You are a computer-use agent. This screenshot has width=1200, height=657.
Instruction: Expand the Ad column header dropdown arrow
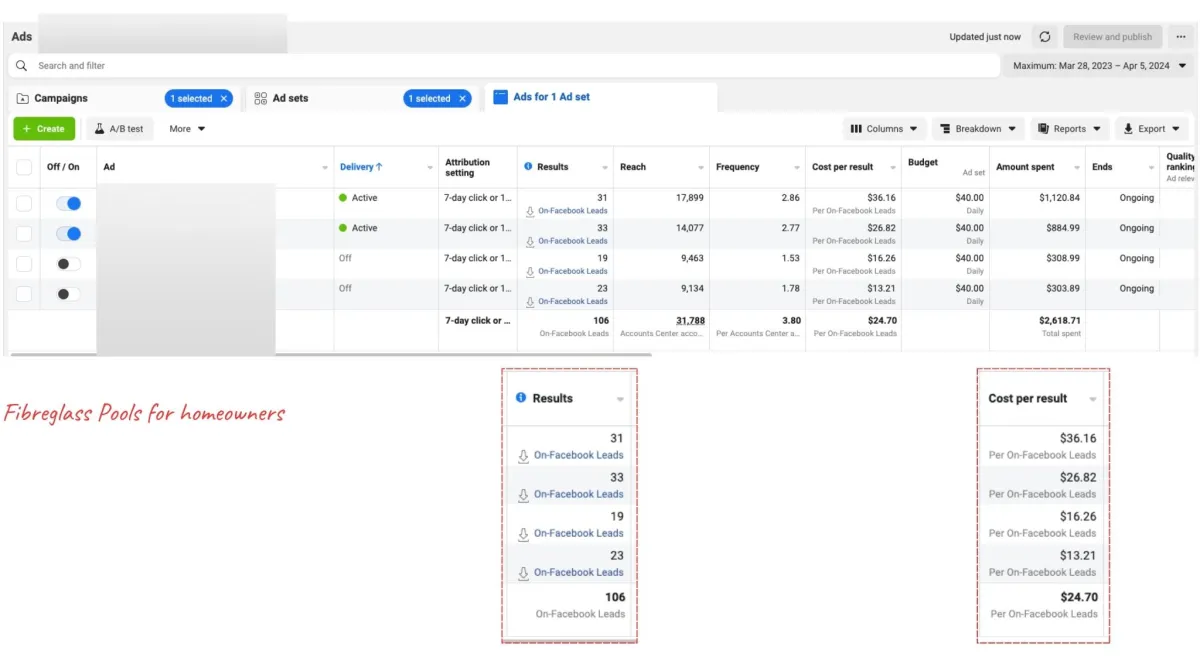(x=325, y=168)
